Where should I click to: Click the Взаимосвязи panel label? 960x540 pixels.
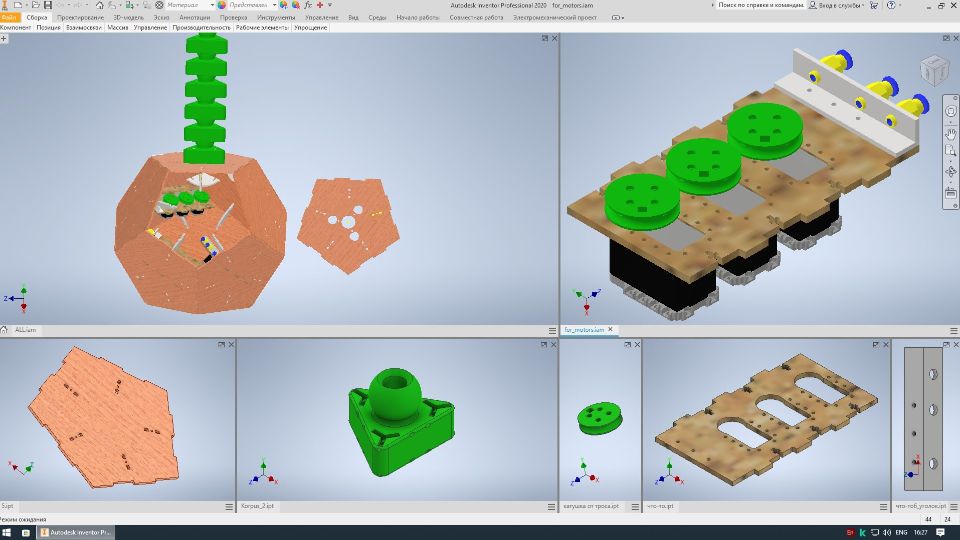click(x=84, y=28)
